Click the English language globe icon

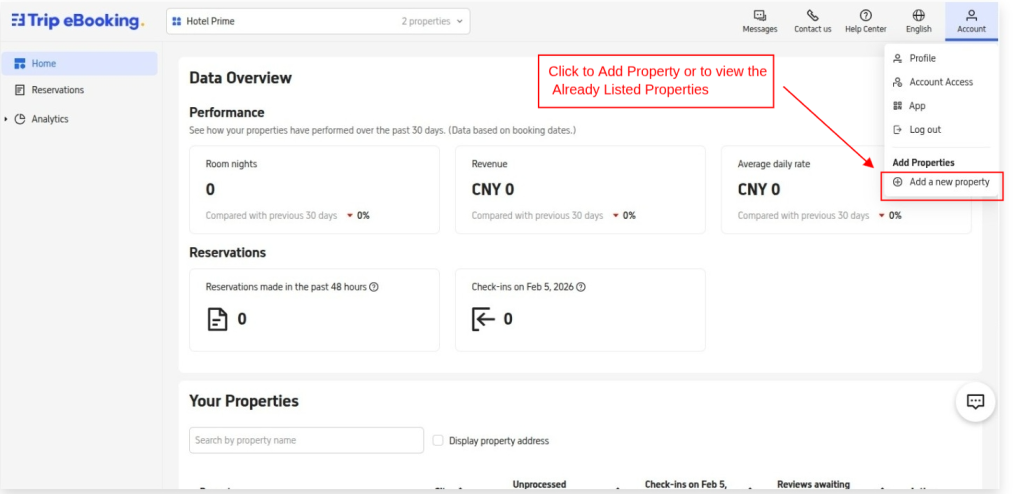918,16
